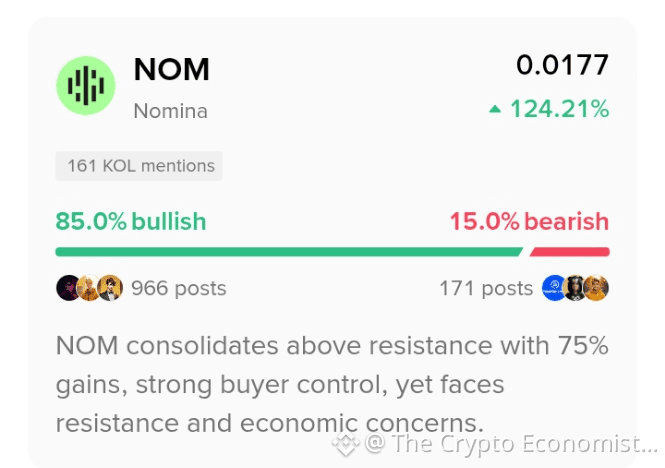665x468 pixels.
Task: Click the 85.0% bullish label
Action: coord(131,221)
